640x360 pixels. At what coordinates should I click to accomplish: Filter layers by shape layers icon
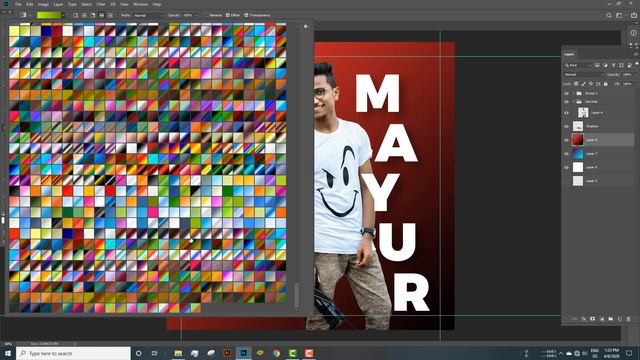(x=622, y=65)
